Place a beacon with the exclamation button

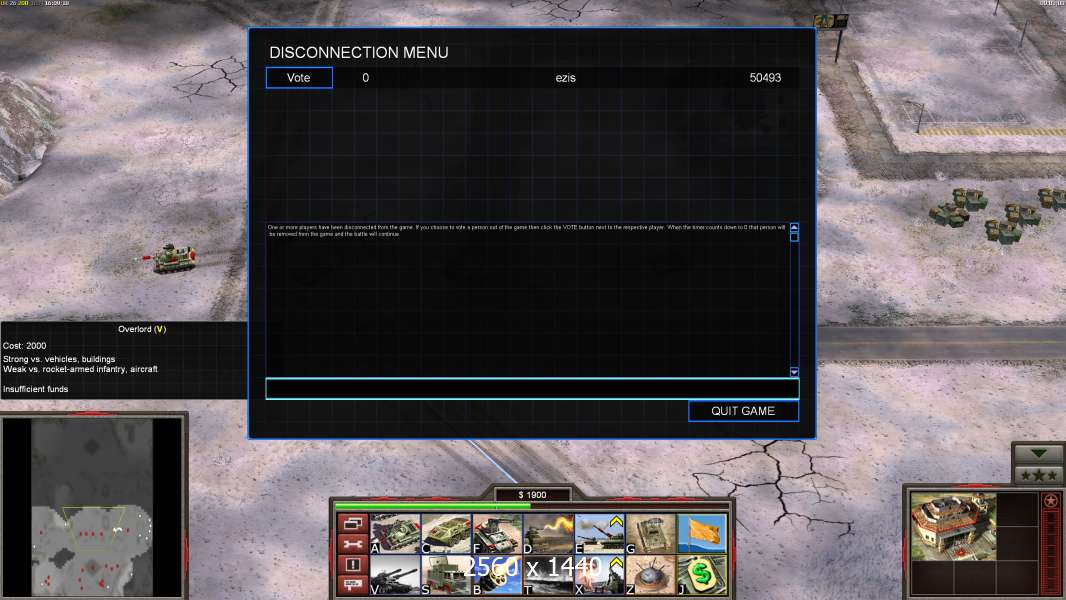tap(352, 564)
